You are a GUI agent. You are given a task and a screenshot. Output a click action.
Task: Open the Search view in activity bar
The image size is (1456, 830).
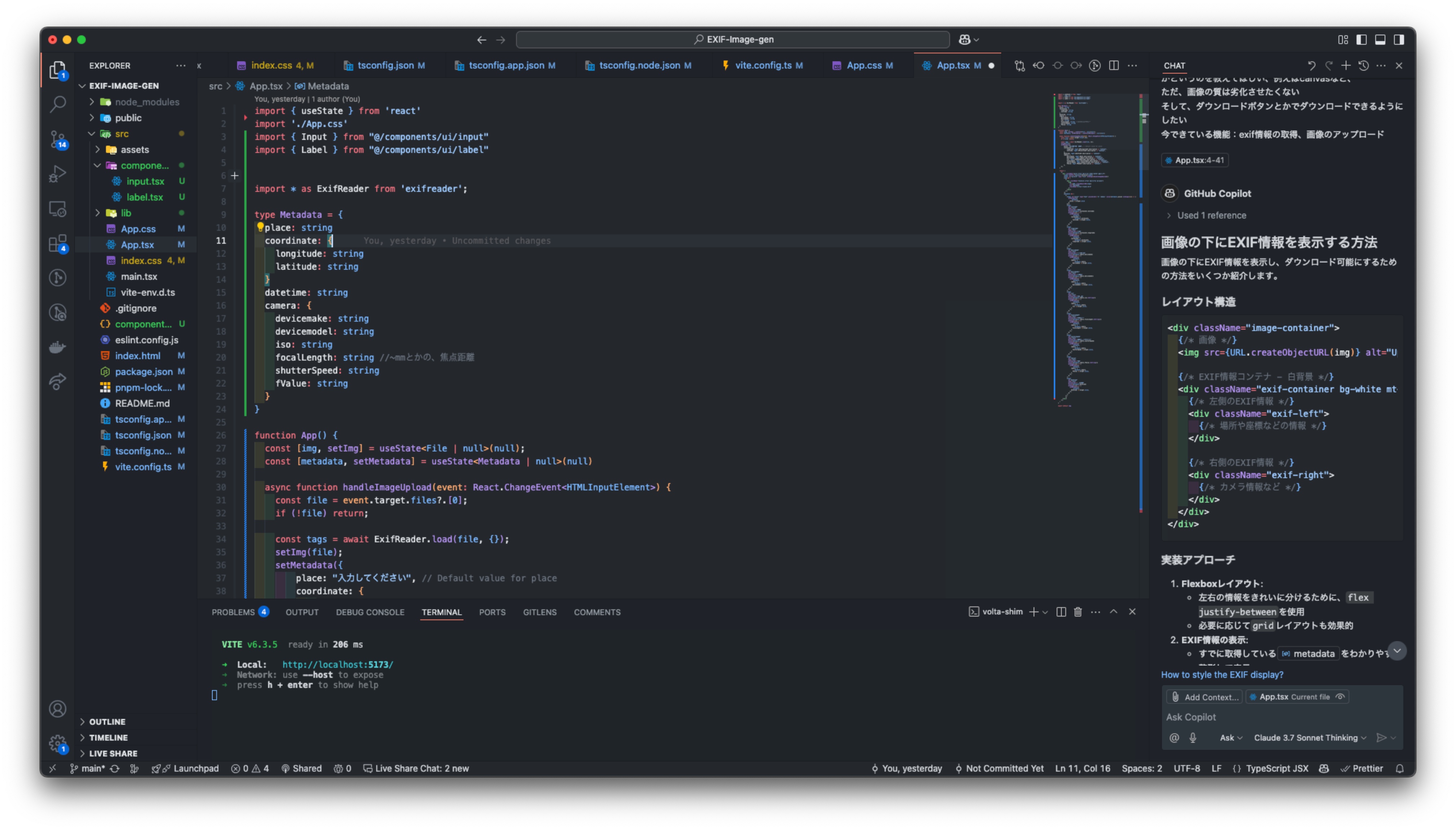coord(58,104)
